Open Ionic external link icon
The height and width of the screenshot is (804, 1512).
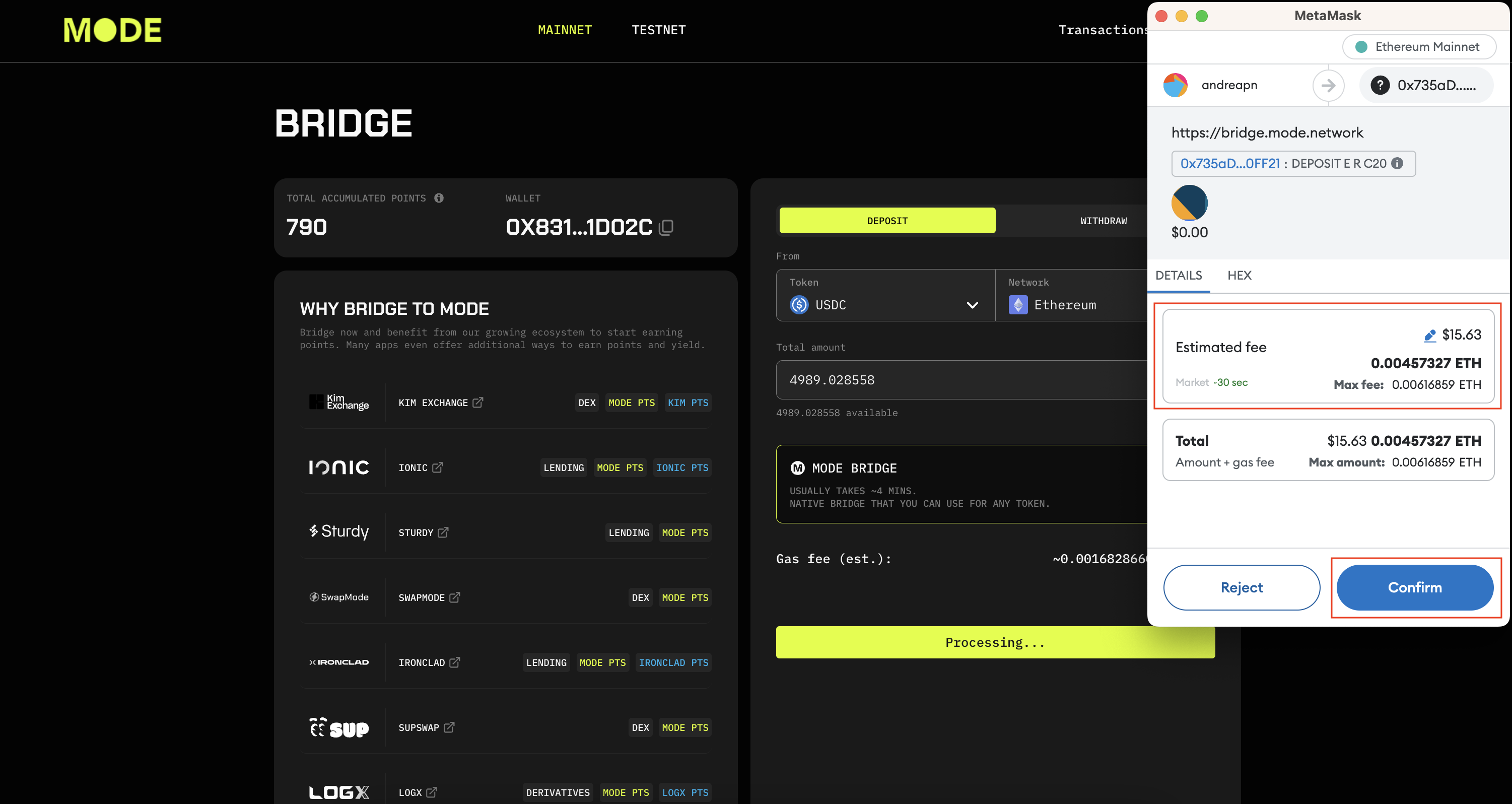(x=437, y=467)
